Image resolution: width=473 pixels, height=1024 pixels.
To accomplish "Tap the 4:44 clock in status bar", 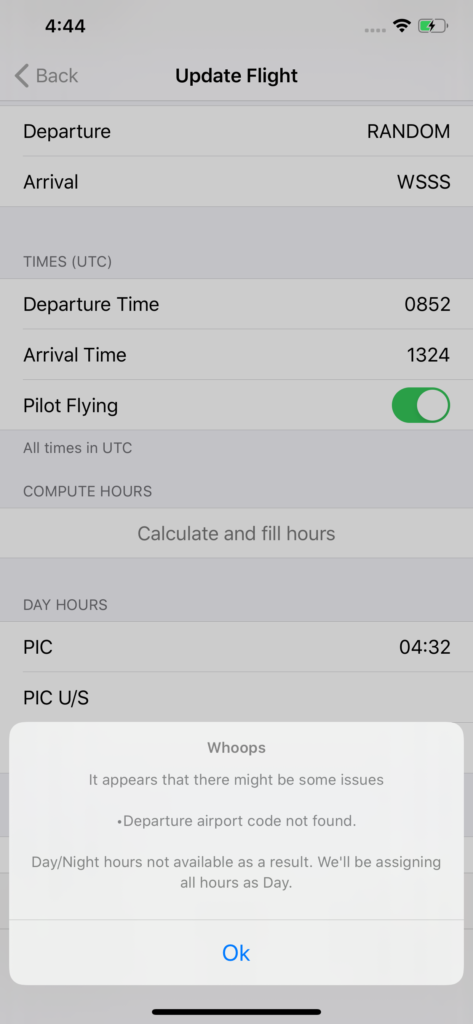I will coord(65,26).
